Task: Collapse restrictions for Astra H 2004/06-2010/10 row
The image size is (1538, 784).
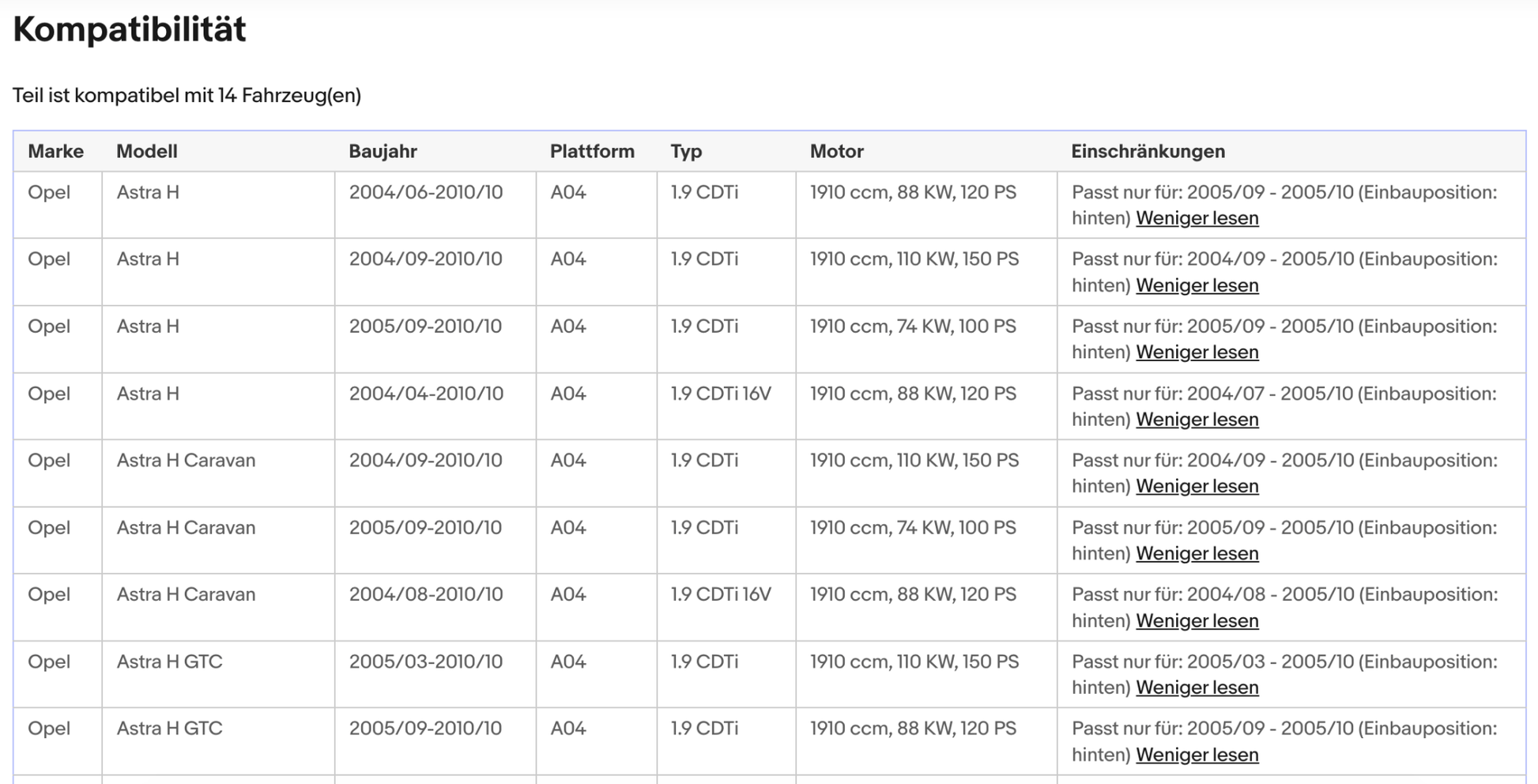Action: [x=1197, y=218]
